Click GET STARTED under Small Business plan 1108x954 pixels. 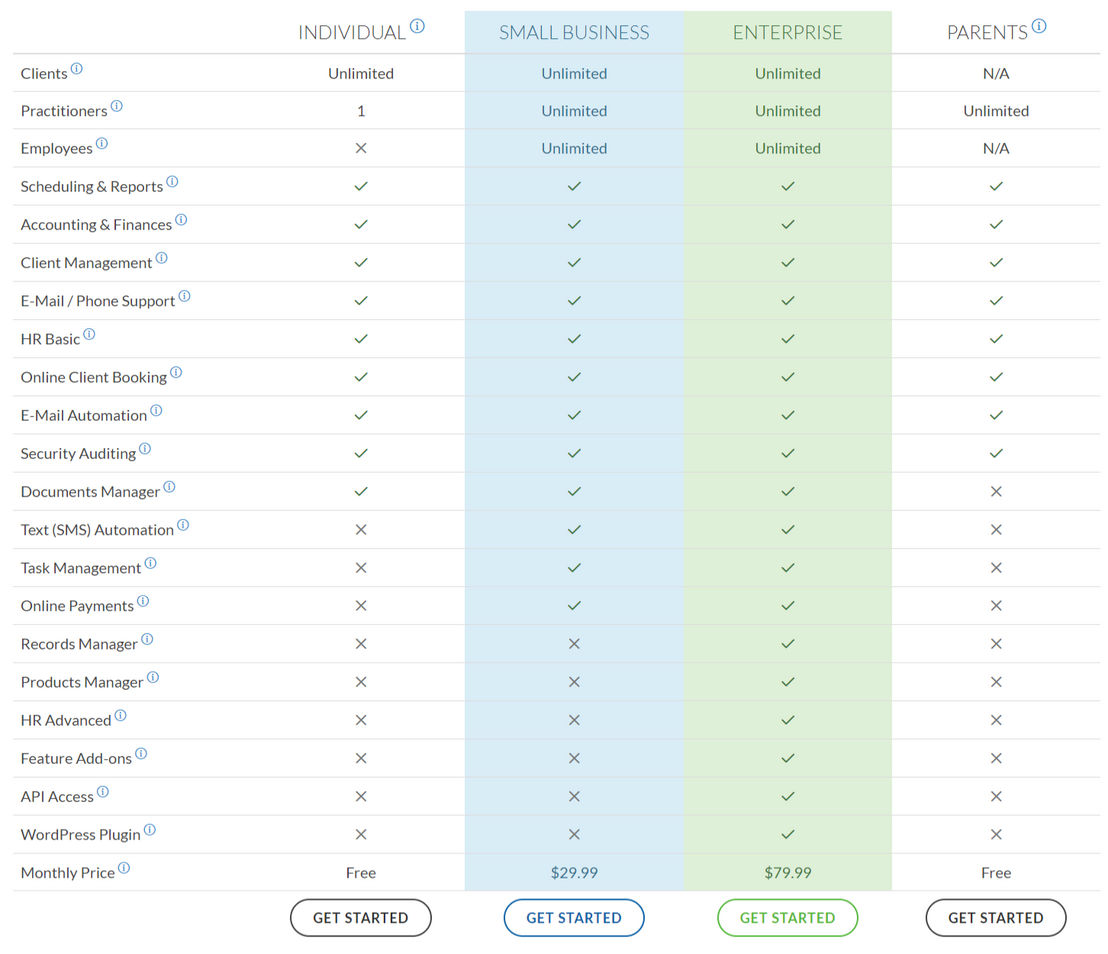point(574,918)
